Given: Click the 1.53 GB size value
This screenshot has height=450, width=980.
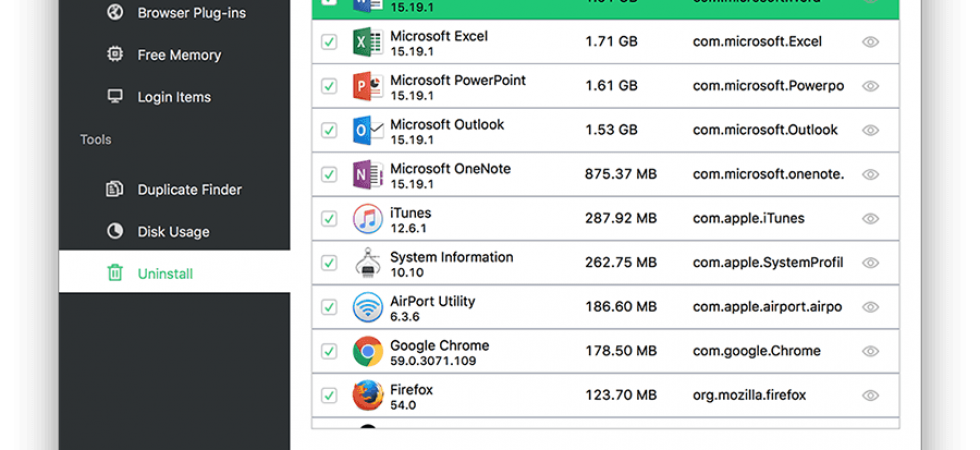Looking at the screenshot, I should click(x=611, y=130).
